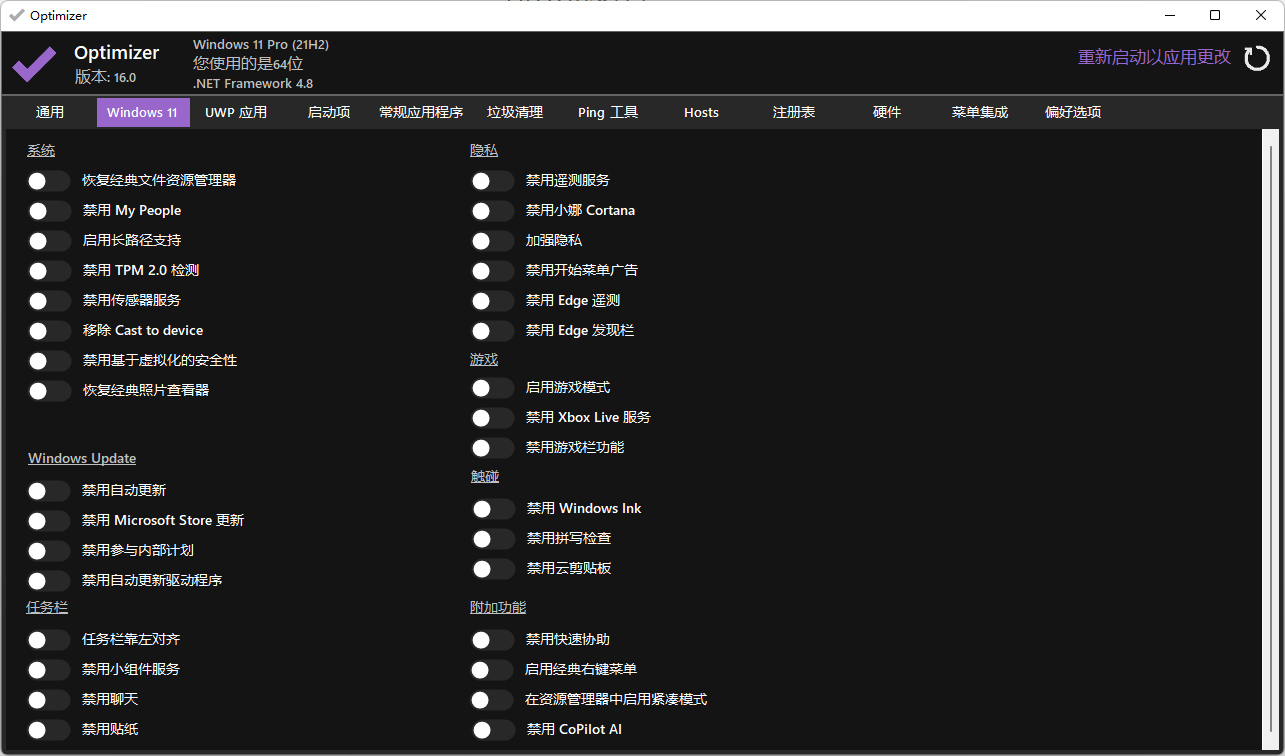1285x756 pixels.
Task: Toggle 禁用 Edge 发现栏 switch
Action: [493, 331]
